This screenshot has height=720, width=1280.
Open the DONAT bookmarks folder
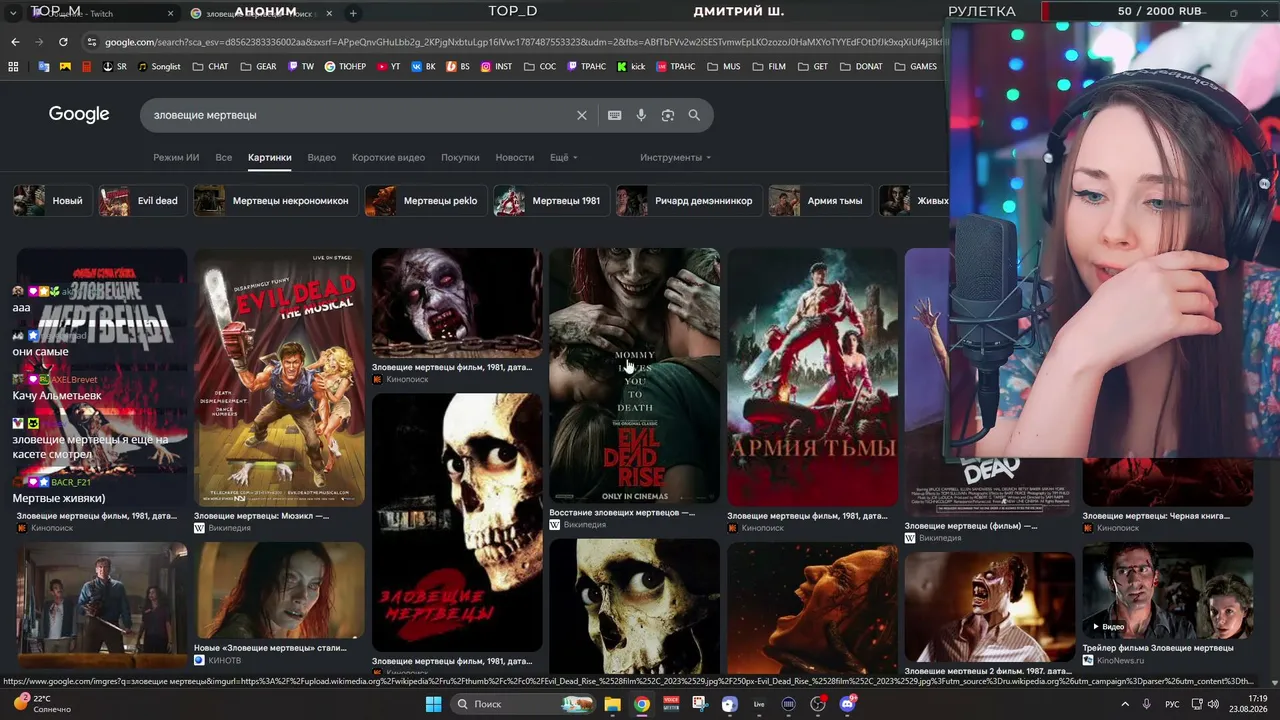861,67
